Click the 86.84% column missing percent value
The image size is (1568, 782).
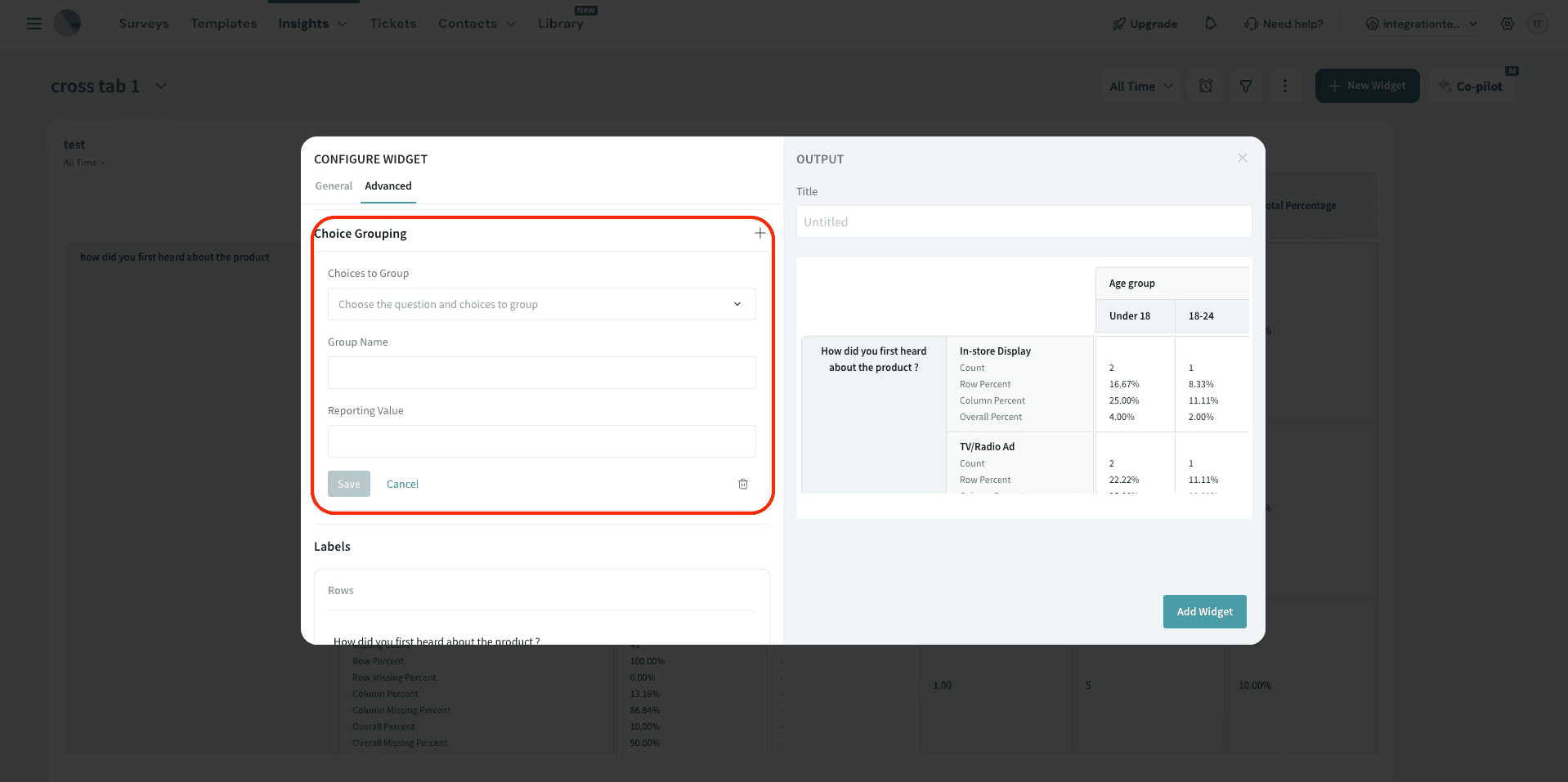pos(645,710)
